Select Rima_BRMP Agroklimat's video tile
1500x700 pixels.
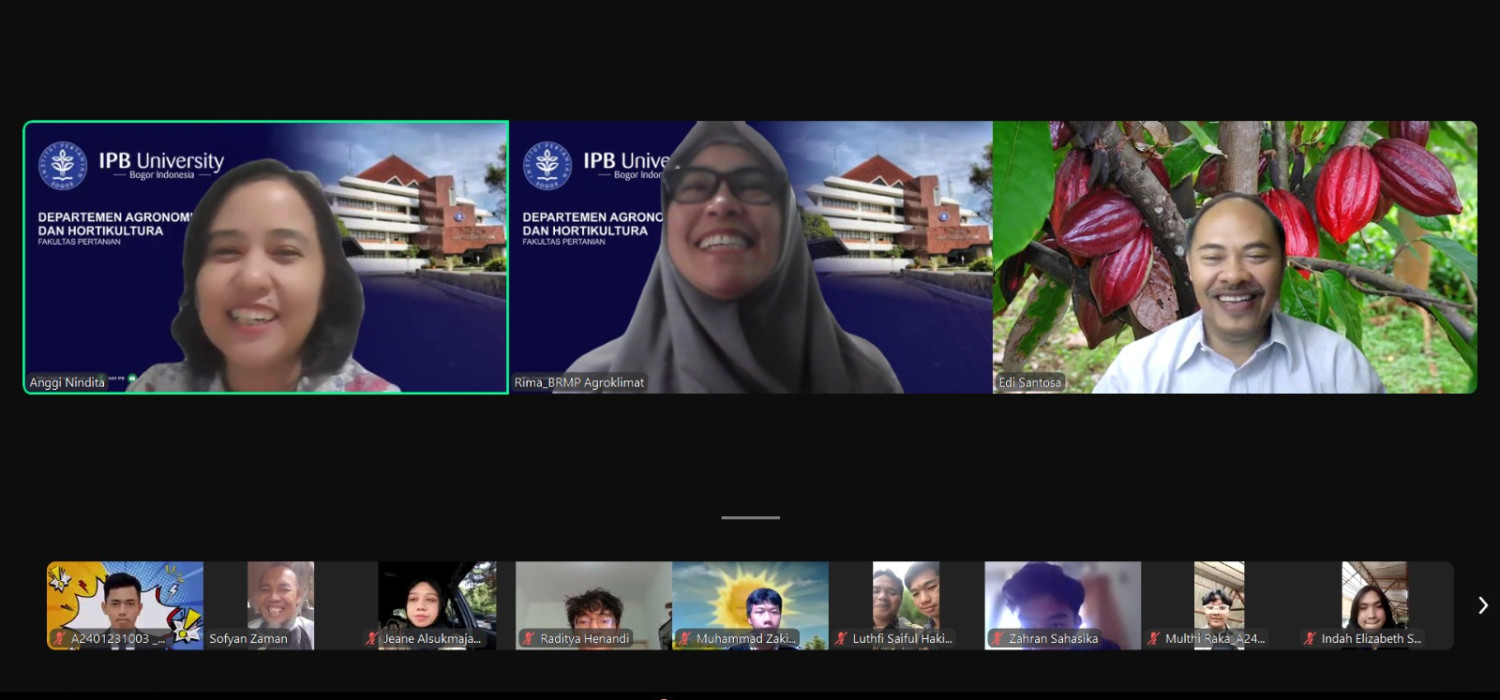(x=751, y=257)
